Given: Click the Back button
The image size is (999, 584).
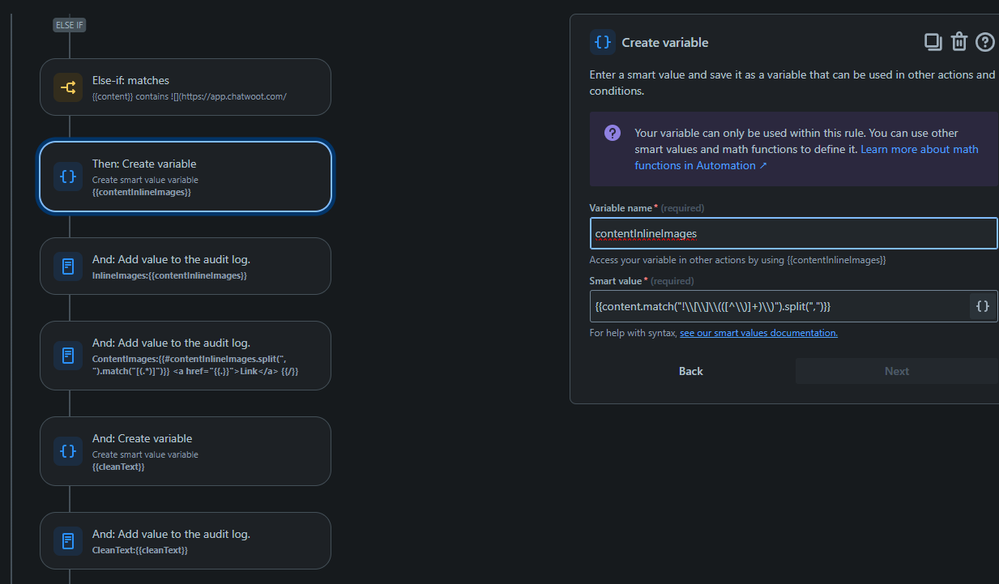Looking at the screenshot, I should click(x=690, y=371).
